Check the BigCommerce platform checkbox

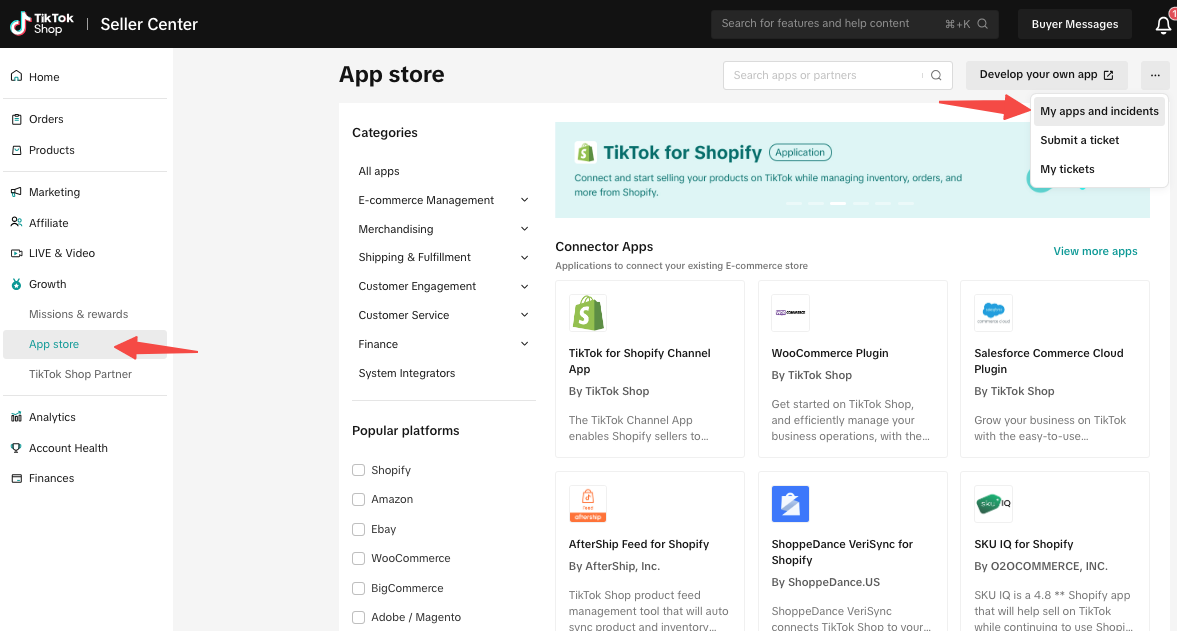pos(359,588)
